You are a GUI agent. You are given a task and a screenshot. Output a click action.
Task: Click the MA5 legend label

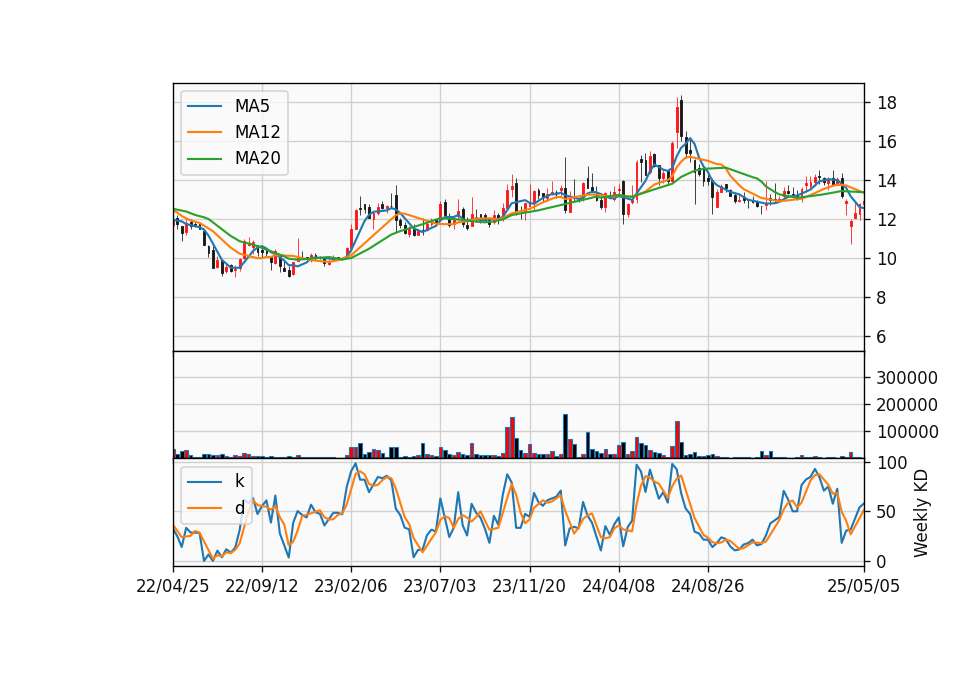(252, 106)
